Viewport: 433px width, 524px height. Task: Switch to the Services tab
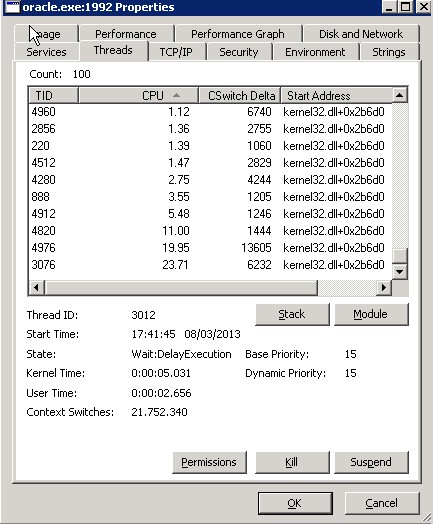point(46,52)
